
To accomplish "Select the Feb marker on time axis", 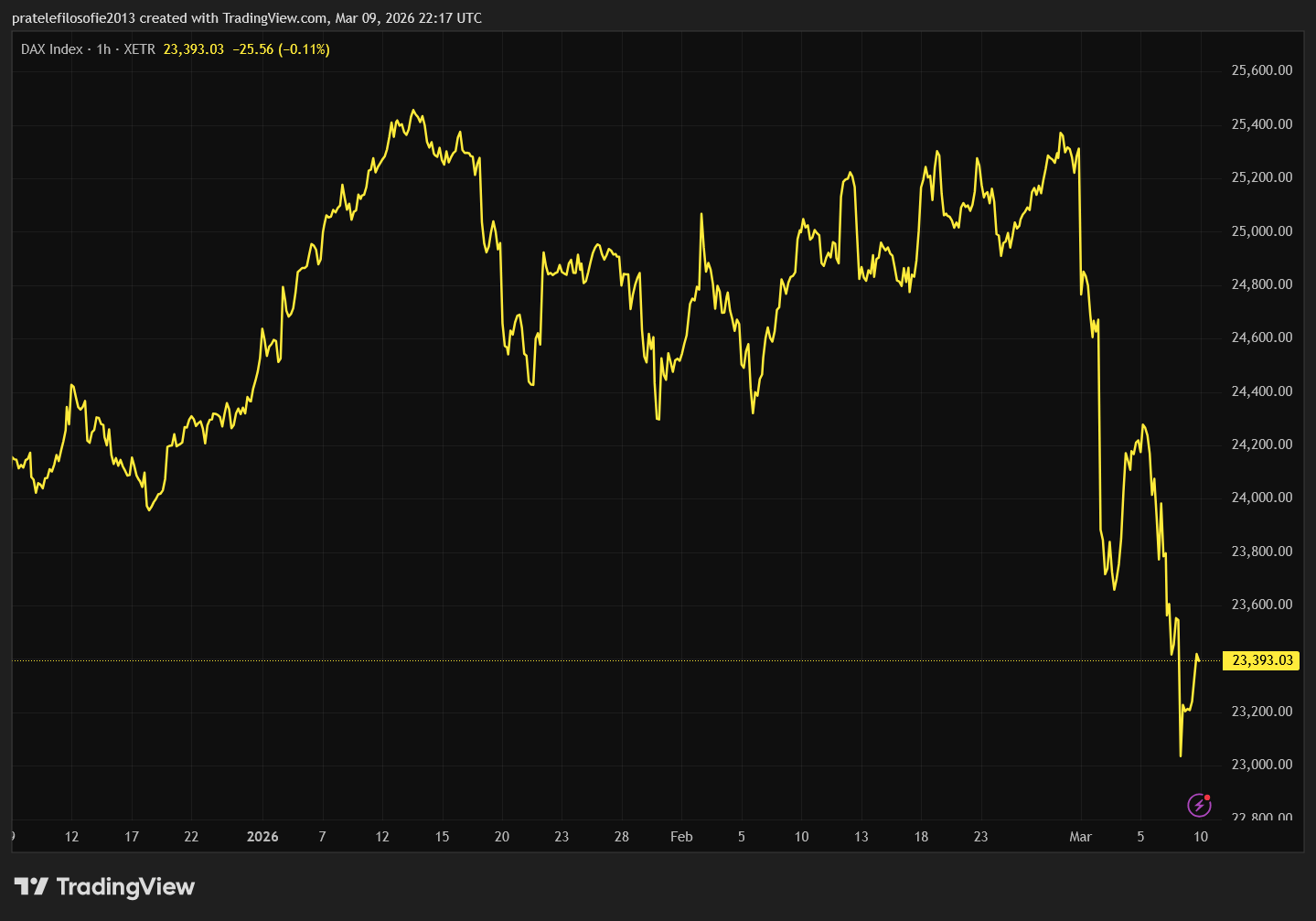I will (681, 837).
